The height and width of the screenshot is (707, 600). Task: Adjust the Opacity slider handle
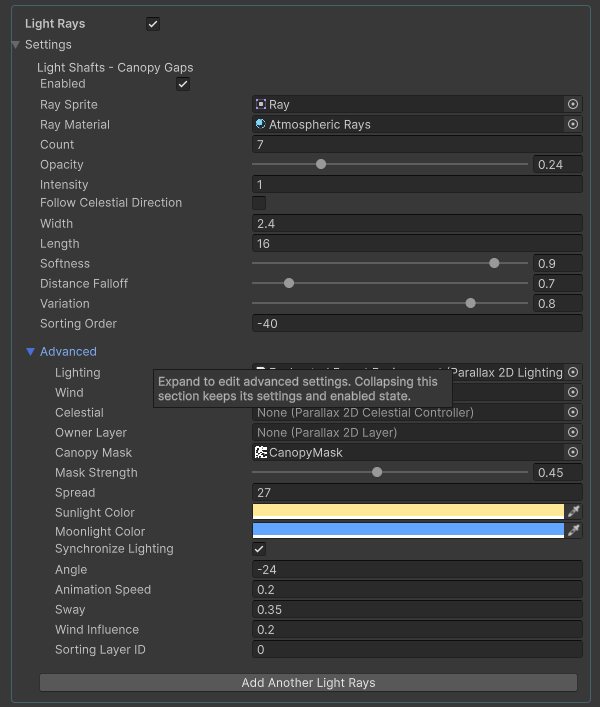(321, 164)
